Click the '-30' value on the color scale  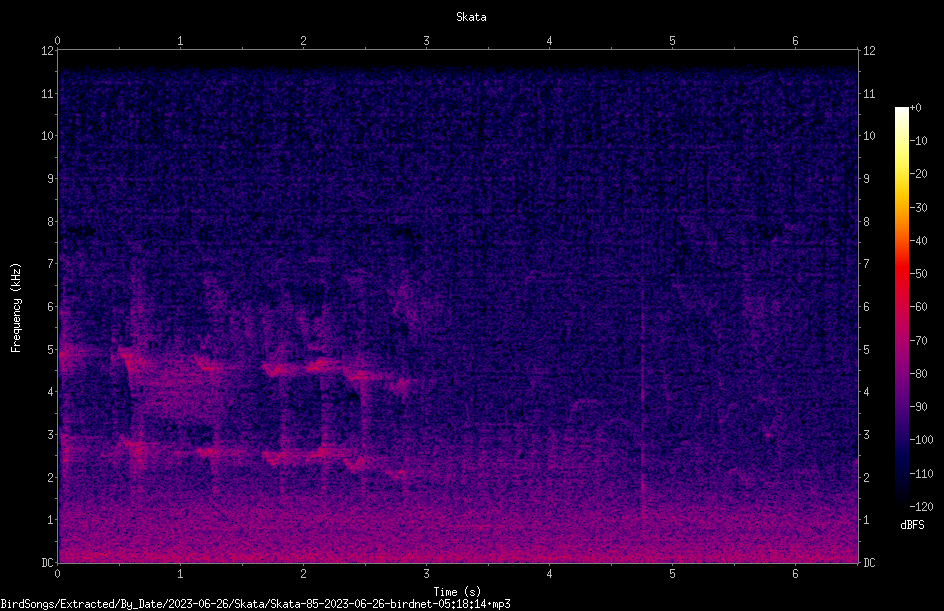pyautogui.click(x=918, y=207)
